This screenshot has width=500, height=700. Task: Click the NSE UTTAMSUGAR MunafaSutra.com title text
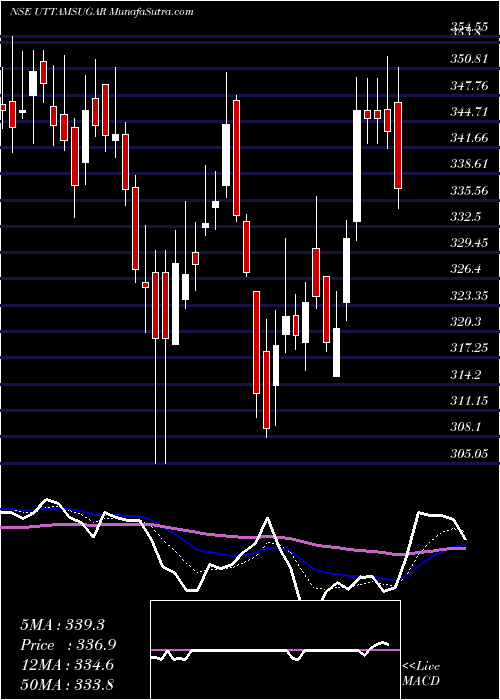[101, 12]
